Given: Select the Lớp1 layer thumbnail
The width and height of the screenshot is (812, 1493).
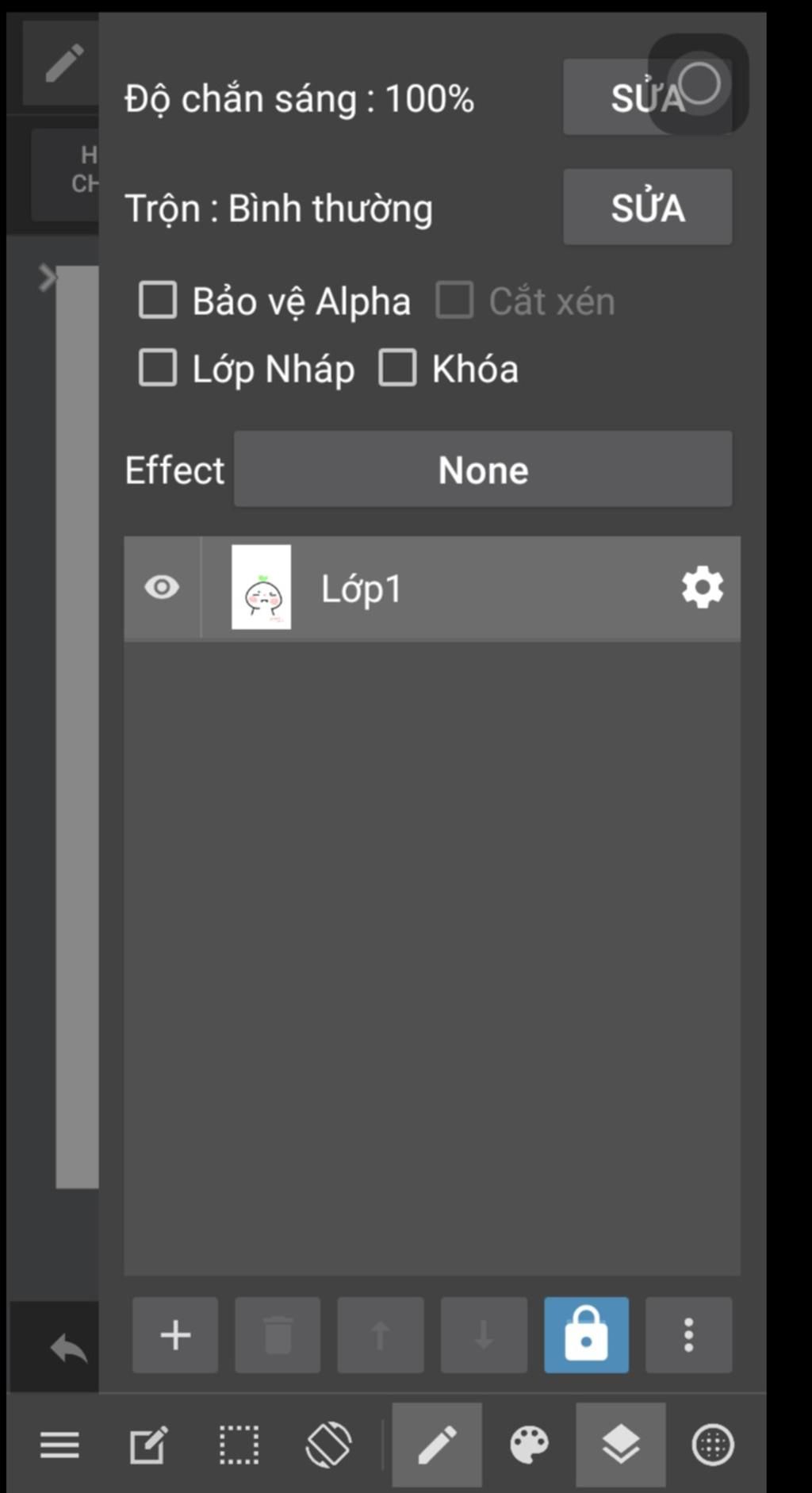Looking at the screenshot, I should point(261,587).
